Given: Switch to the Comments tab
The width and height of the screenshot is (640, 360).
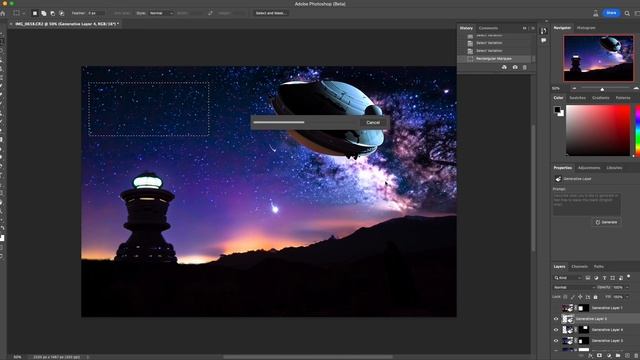Looking at the screenshot, I should [488, 28].
